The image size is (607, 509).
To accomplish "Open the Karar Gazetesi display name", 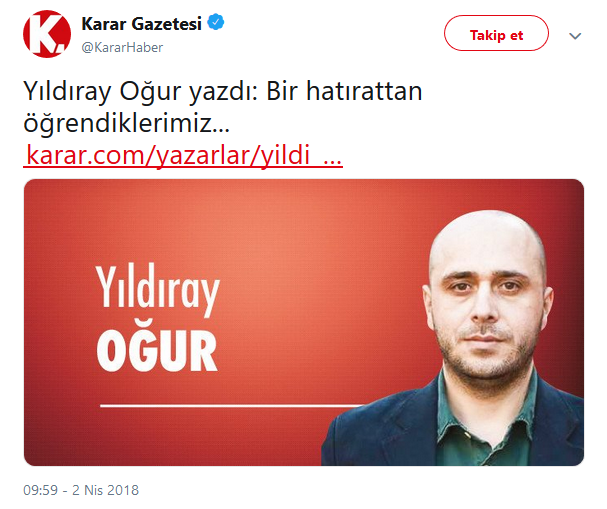I will pyautogui.click(x=141, y=24).
